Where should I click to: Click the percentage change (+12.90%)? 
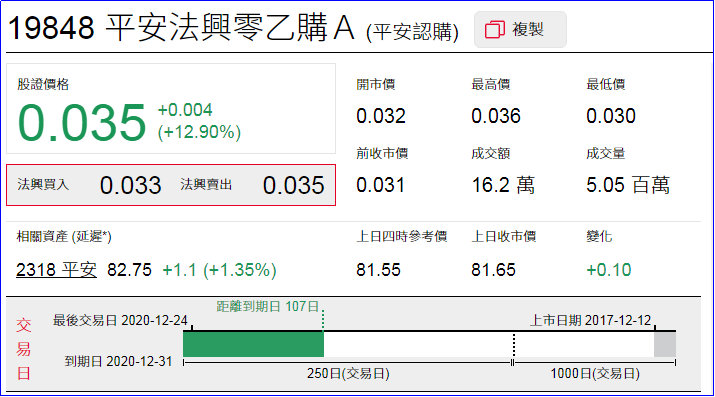[x=199, y=132]
